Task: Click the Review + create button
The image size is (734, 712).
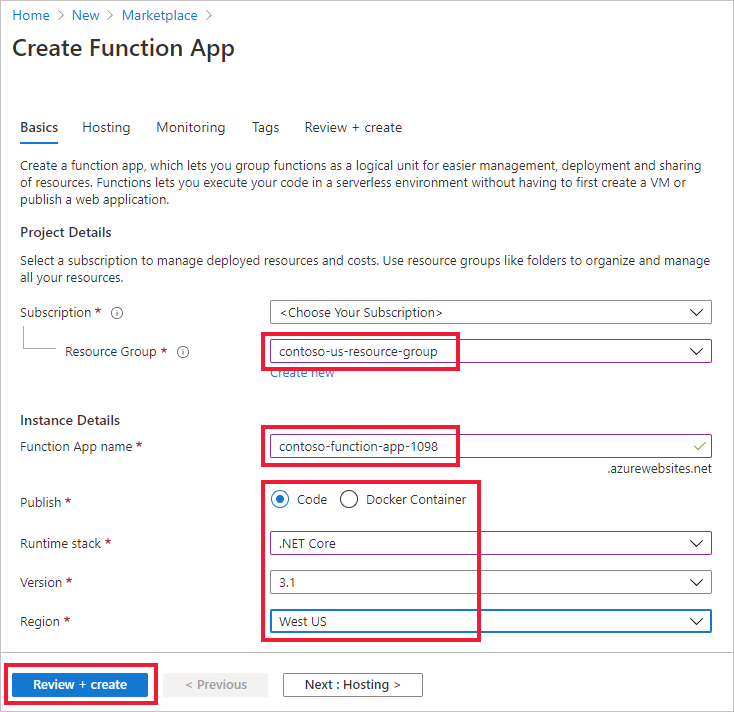Action: click(x=80, y=684)
